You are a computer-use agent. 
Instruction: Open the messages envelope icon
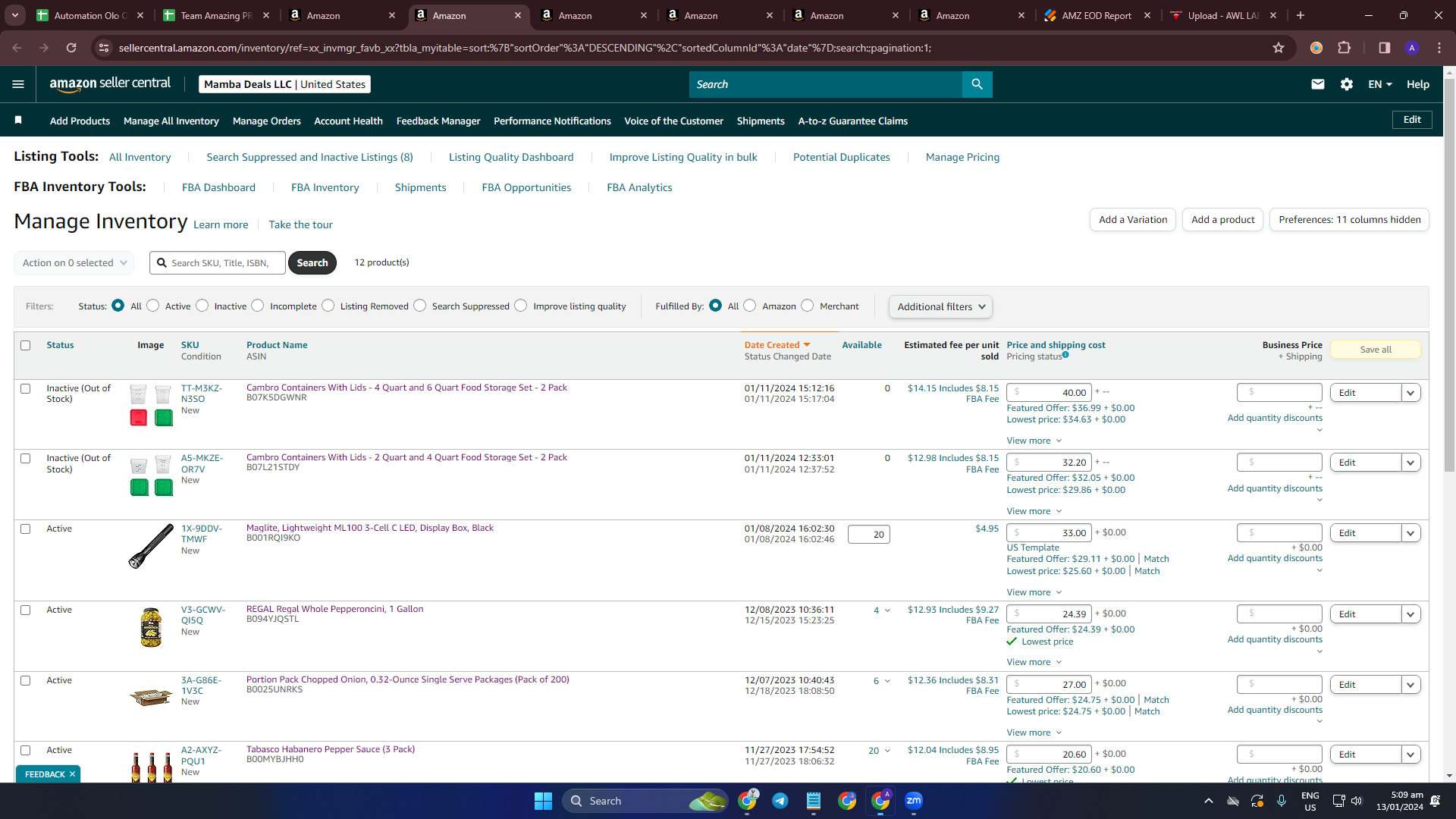click(1318, 84)
